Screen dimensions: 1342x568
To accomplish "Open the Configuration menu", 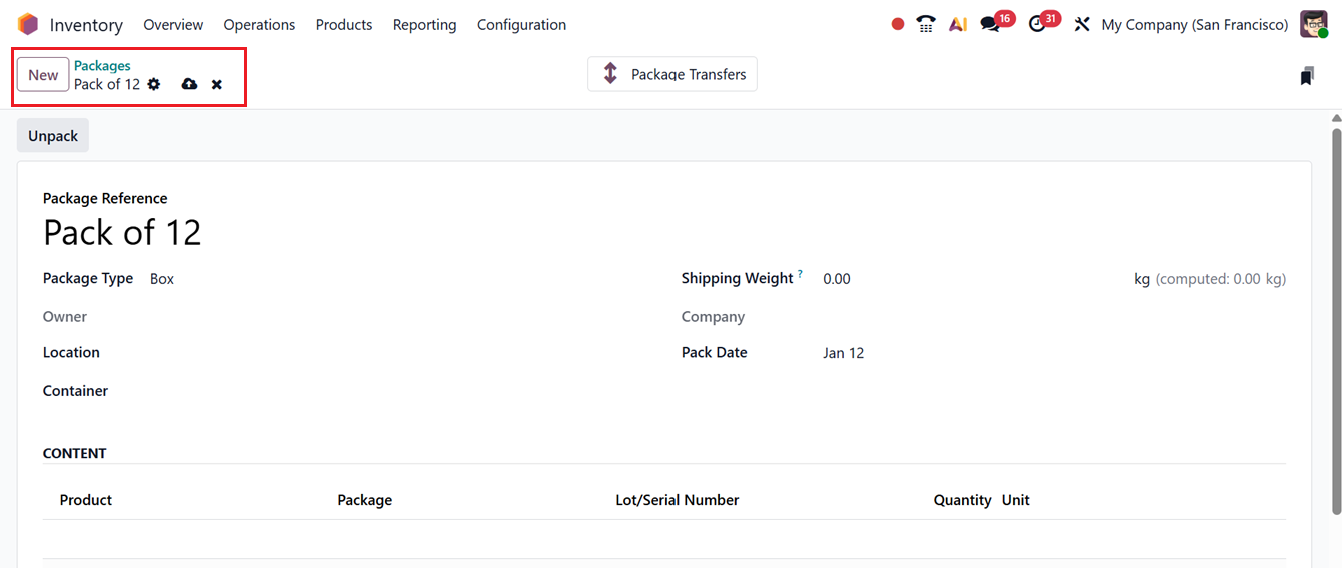I will click(521, 24).
